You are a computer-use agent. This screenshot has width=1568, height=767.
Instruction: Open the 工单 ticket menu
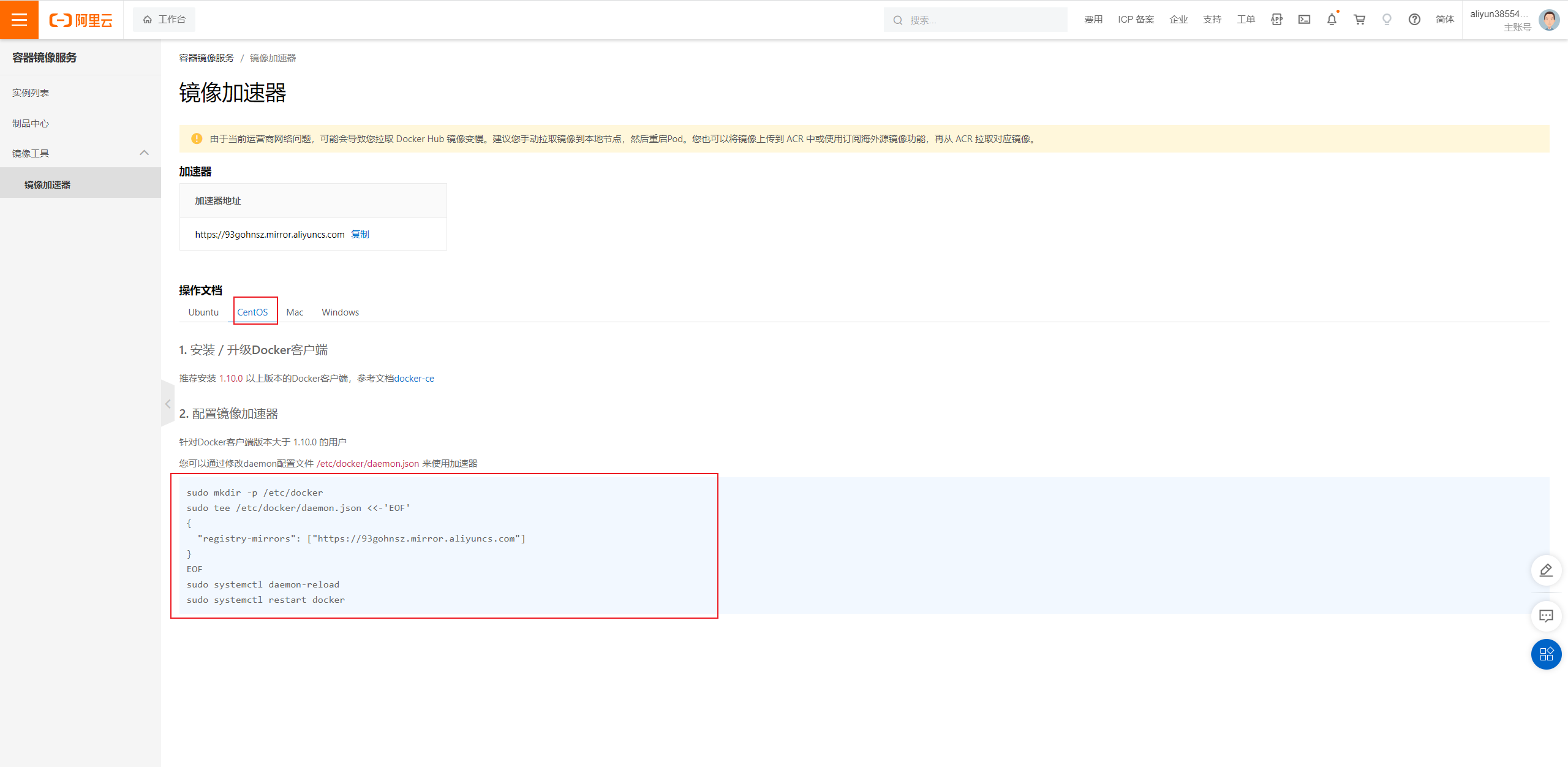point(1246,20)
